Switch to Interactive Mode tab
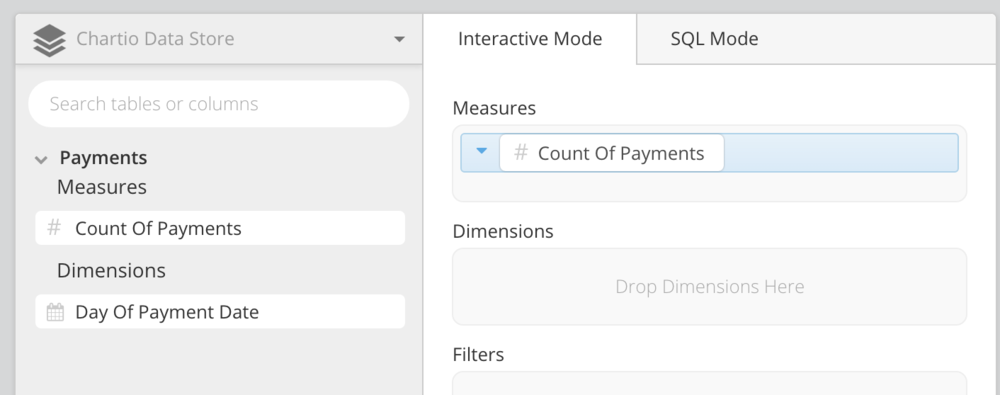The height and width of the screenshot is (395, 1000). coord(530,39)
